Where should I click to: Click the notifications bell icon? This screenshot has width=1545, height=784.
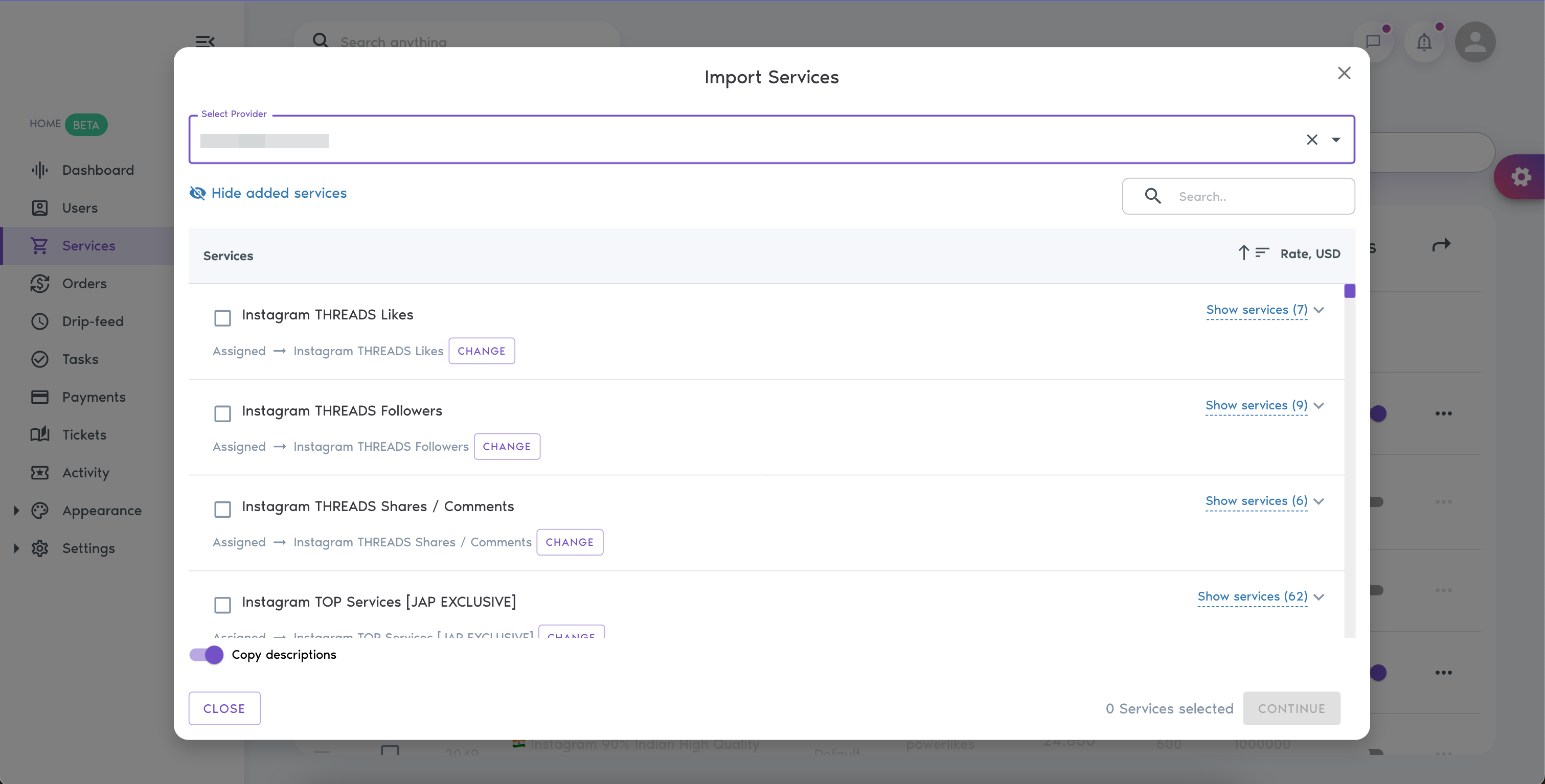1424,42
